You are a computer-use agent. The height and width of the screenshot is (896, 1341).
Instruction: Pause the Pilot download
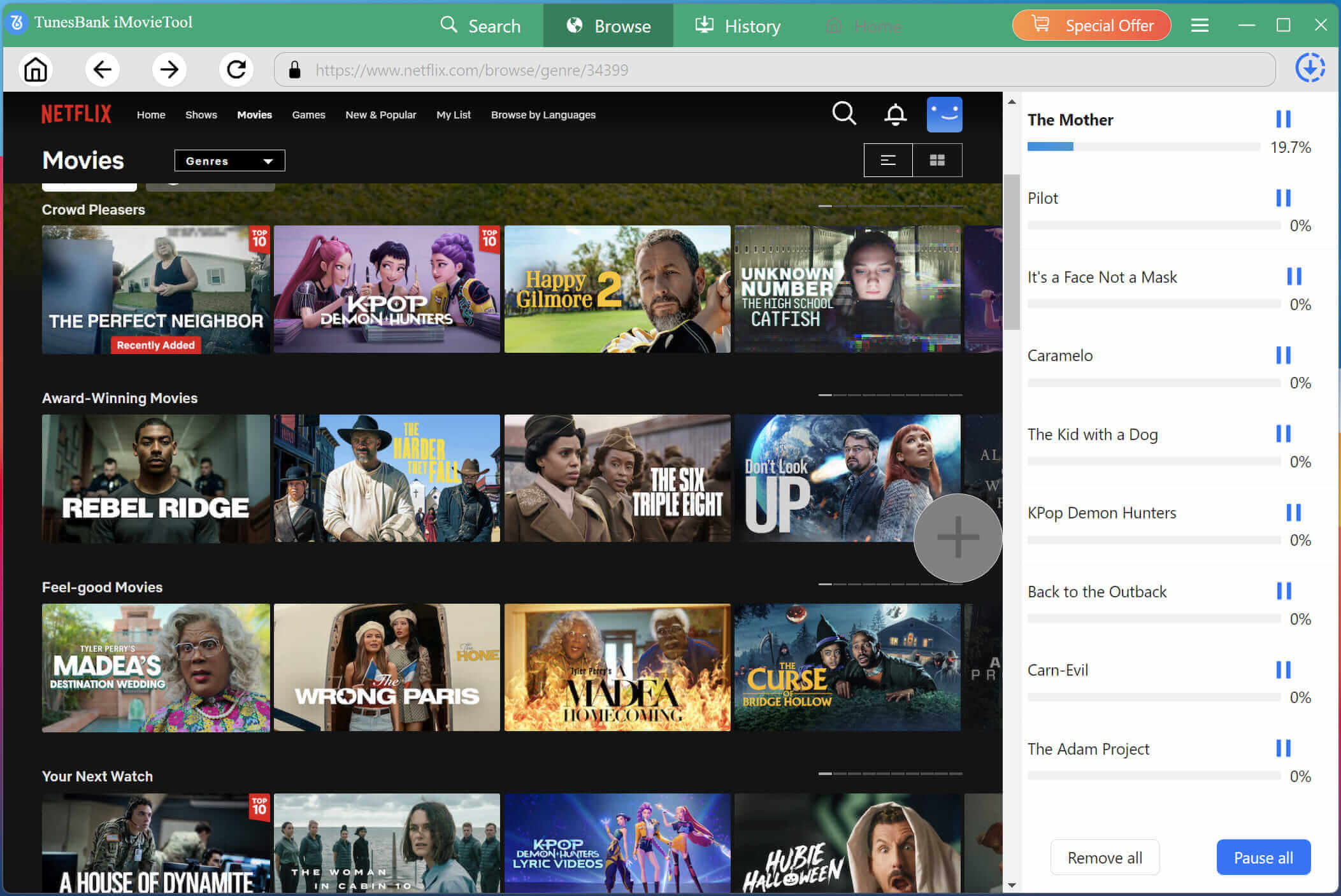[x=1283, y=198]
